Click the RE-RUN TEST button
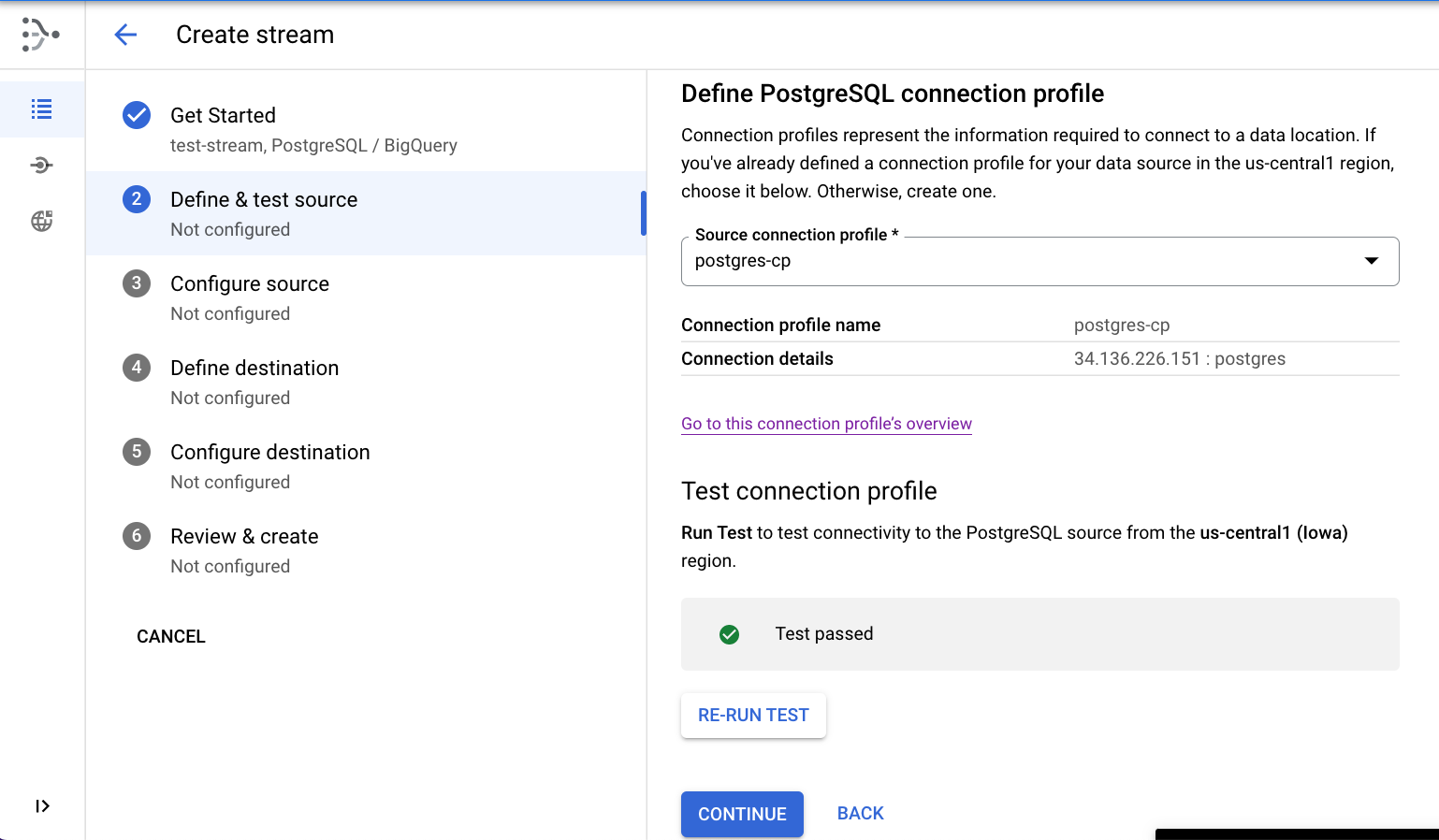 [x=753, y=716]
